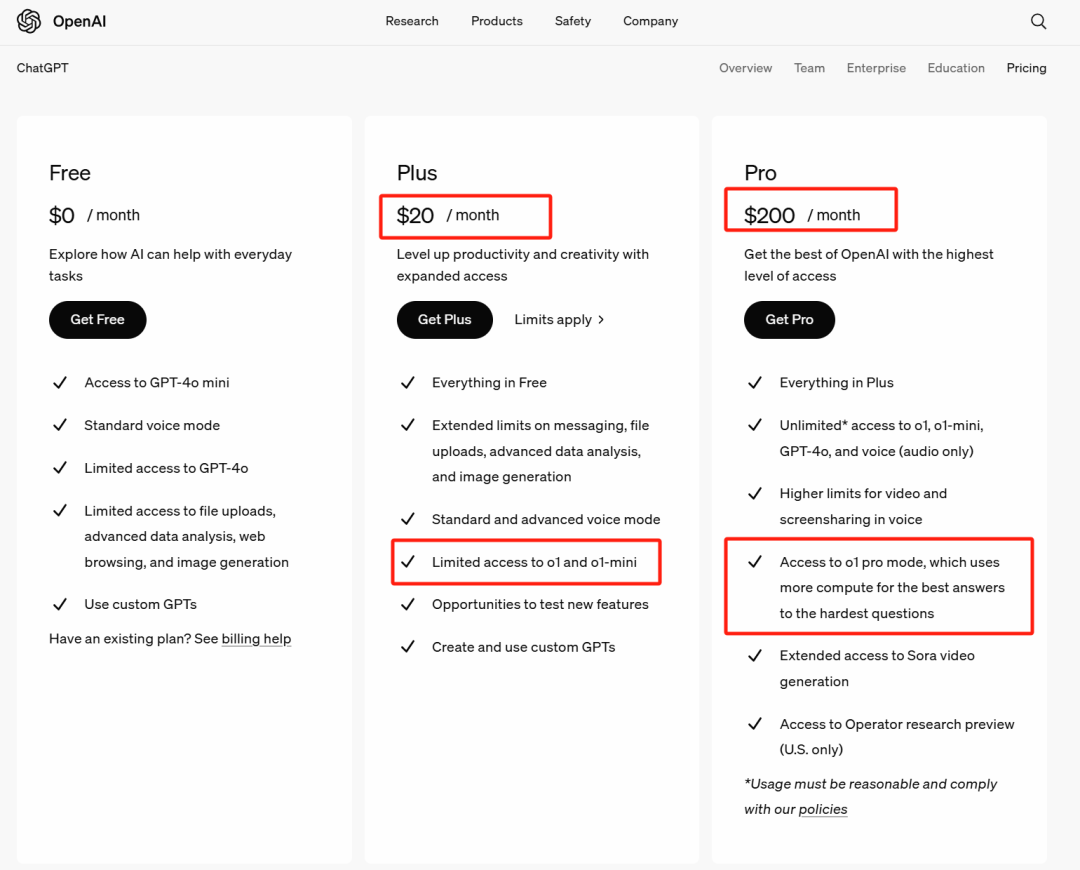
Task: Expand the Limits apply details
Action: coord(554,319)
